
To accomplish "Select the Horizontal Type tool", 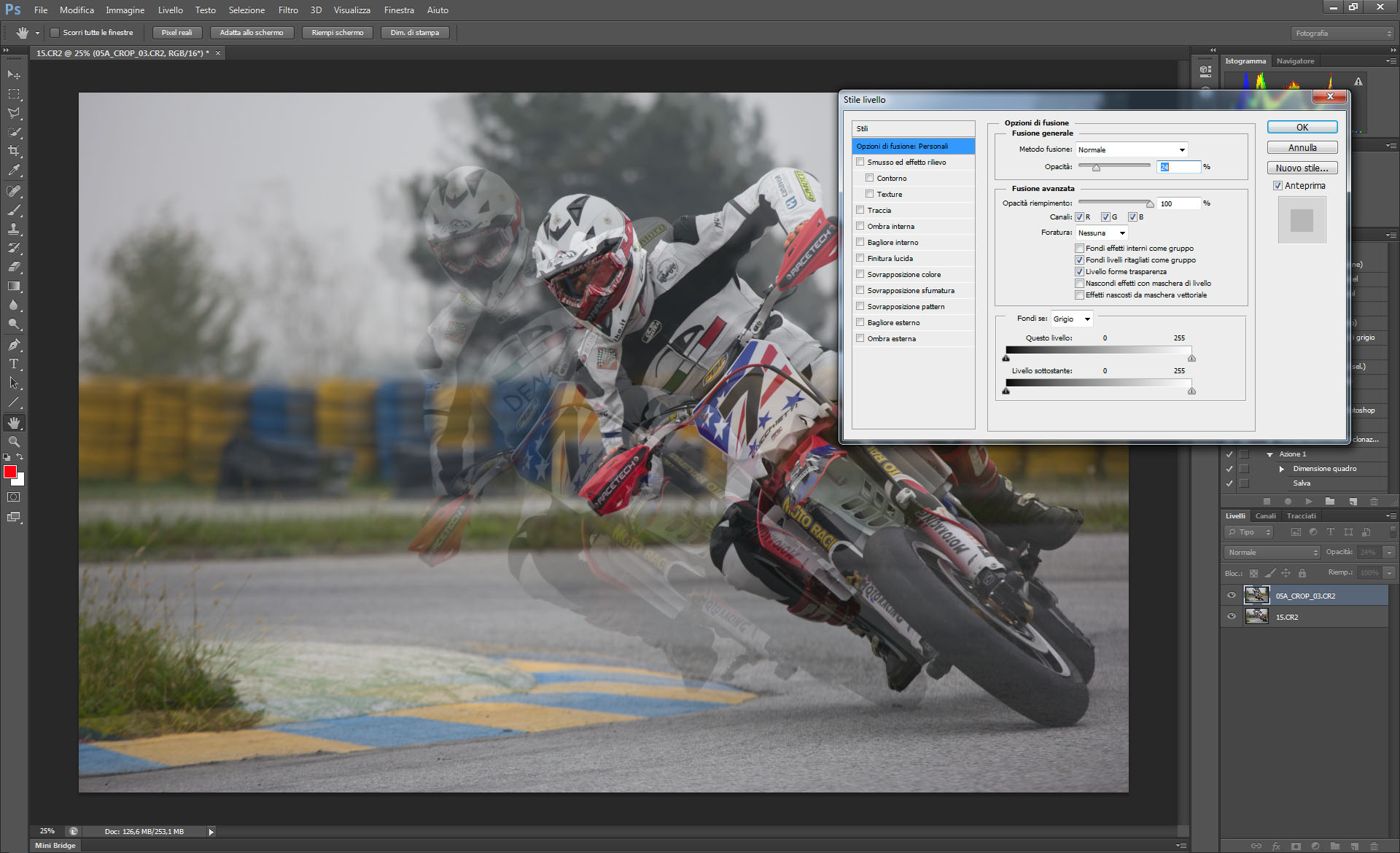I will (x=14, y=364).
